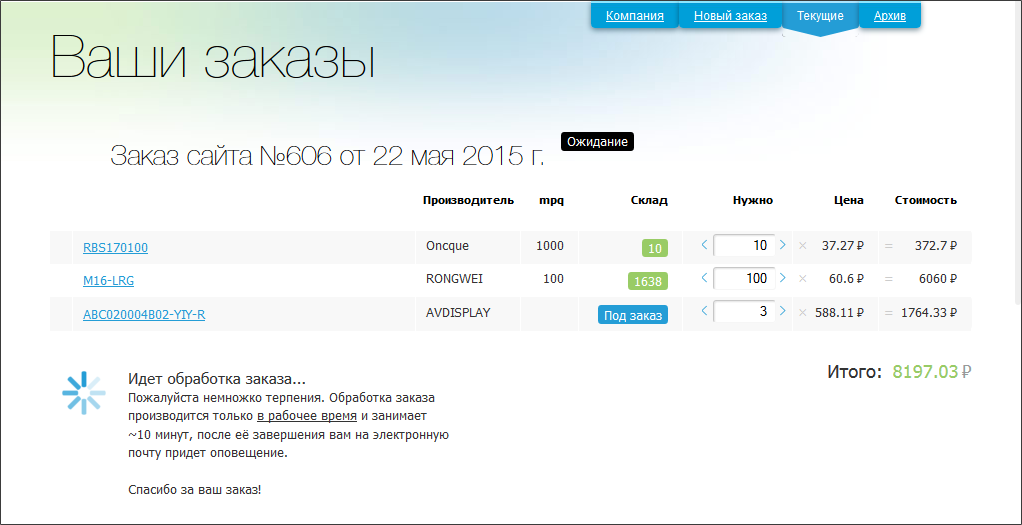Open the M16-LRG product link
The image size is (1022, 525).
(102, 281)
